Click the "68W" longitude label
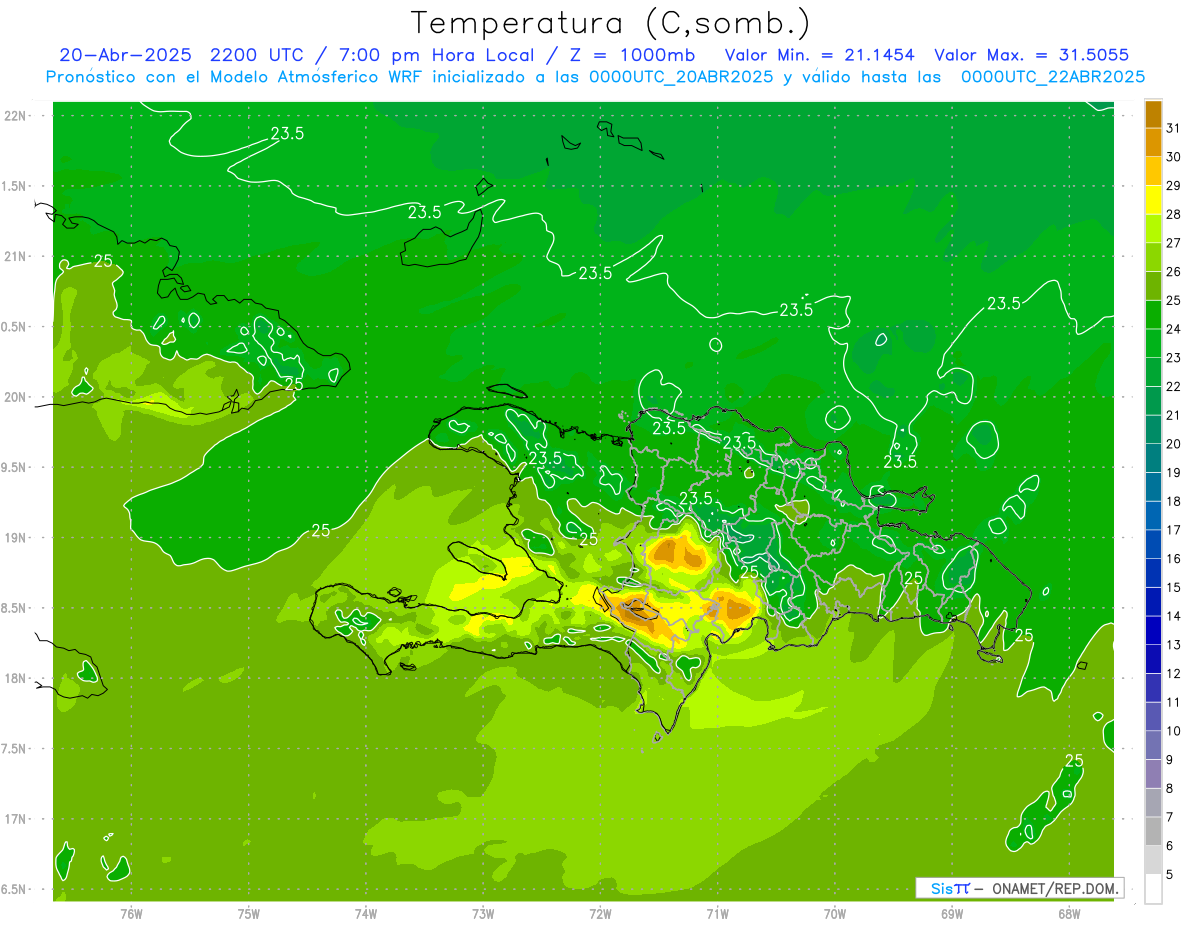Image resolution: width=1200 pixels, height=927 pixels. pos(1069,914)
